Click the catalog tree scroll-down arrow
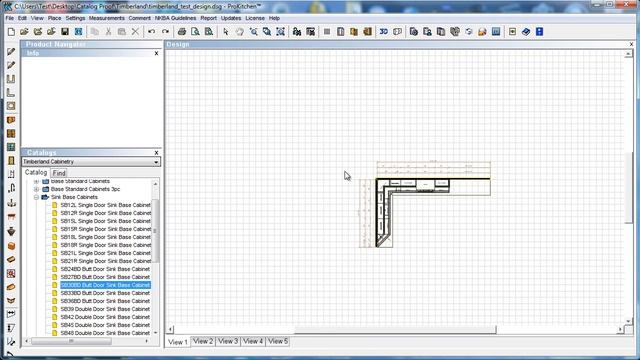Screen dimensions: 640x360 (x=155, y=333)
